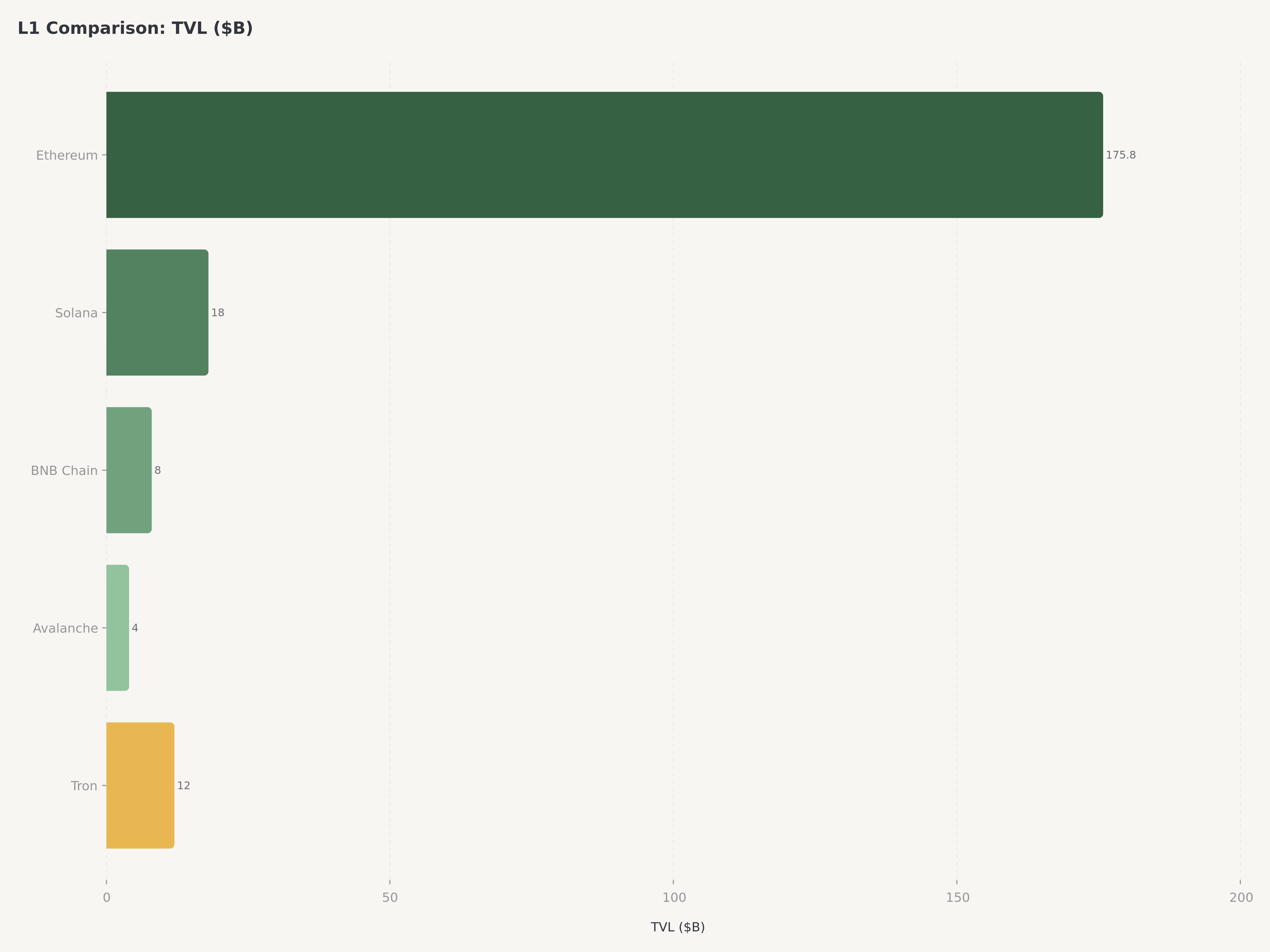1270x952 pixels.
Task: Click the Tron value label 12
Action: [183, 786]
